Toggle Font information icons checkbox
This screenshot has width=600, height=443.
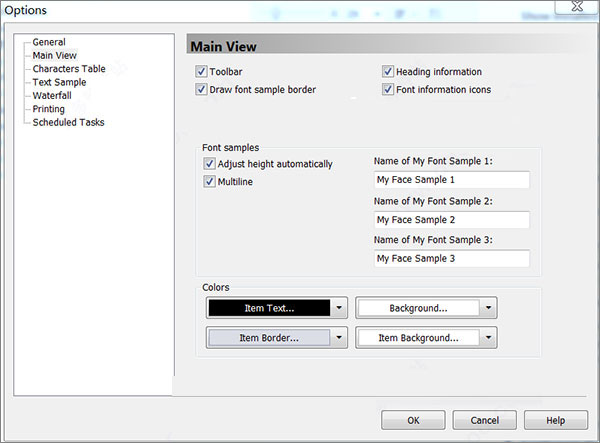click(388, 89)
